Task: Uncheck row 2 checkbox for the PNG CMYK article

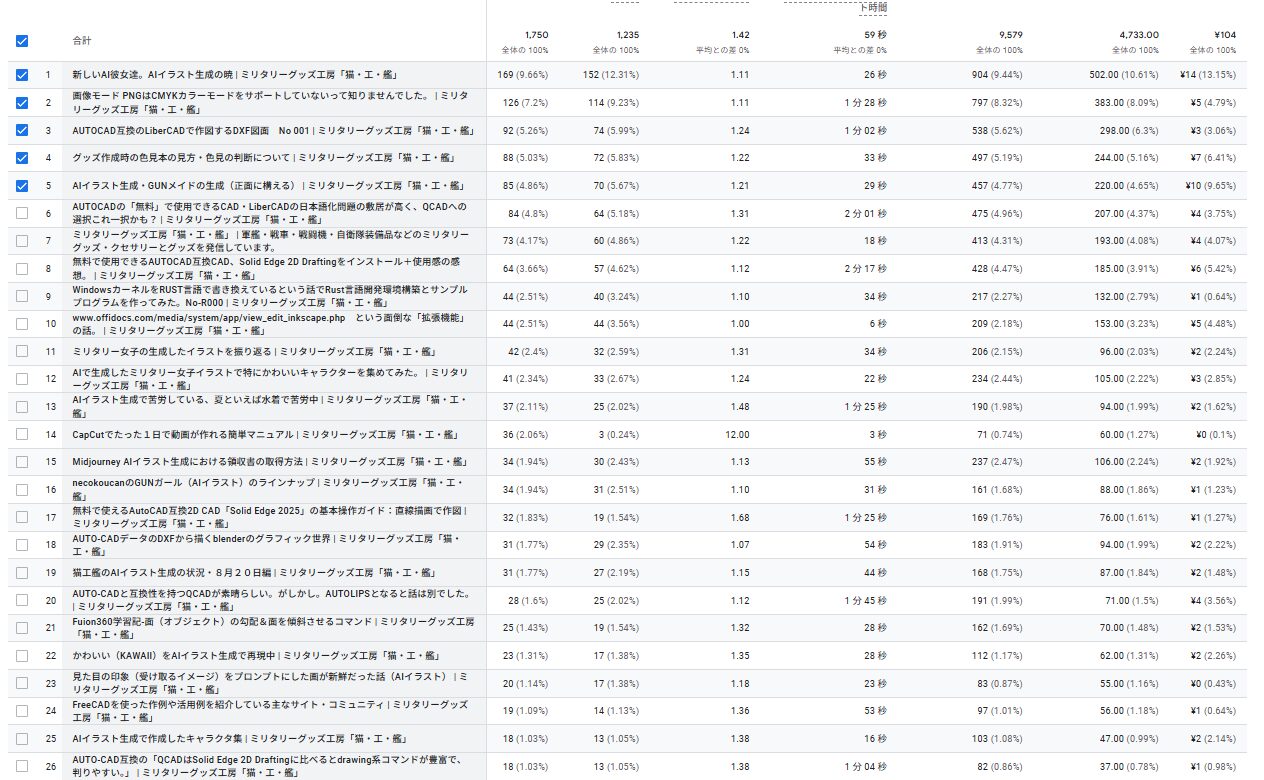Action: click(22, 102)
